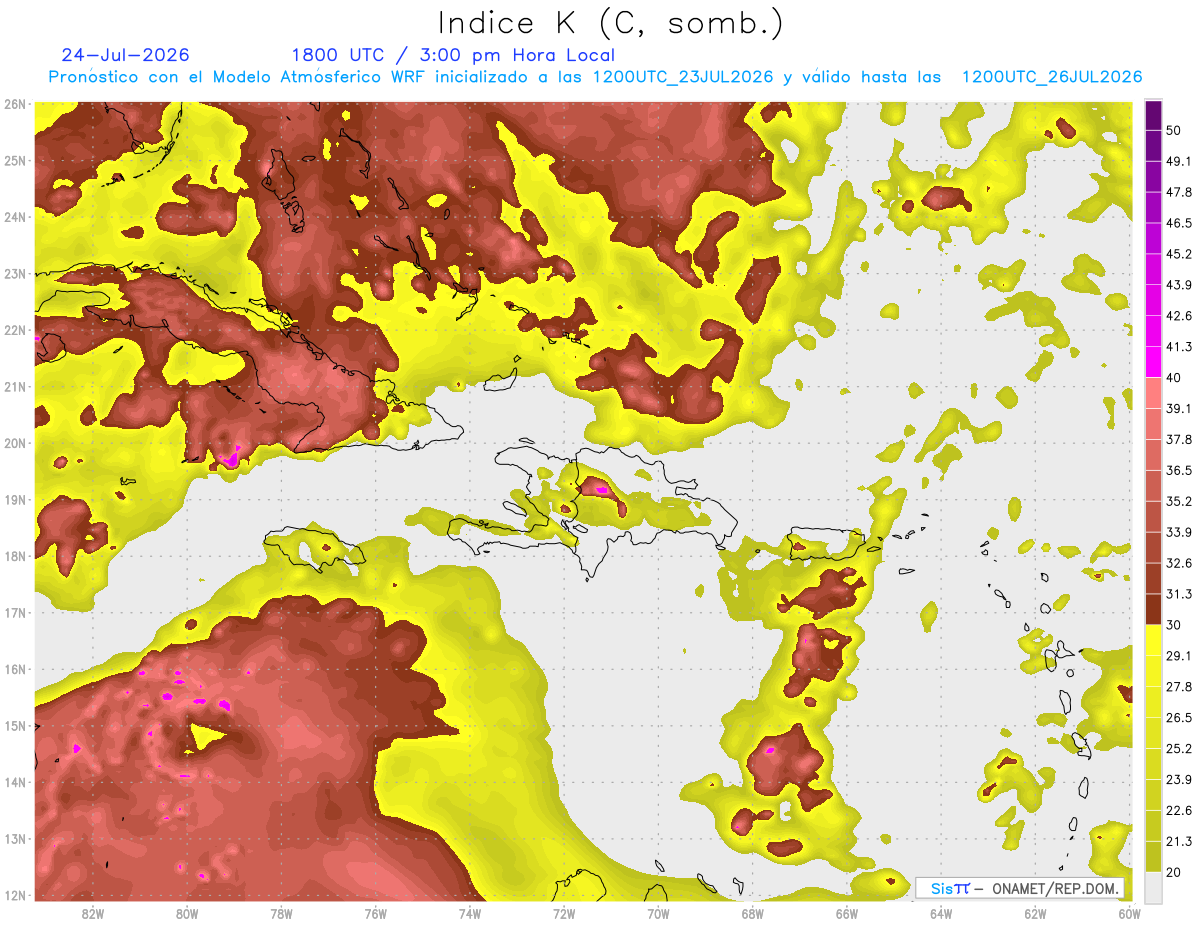Click the color scale value "36.5"
1200x927 pixels.
tap(1179, 470)
